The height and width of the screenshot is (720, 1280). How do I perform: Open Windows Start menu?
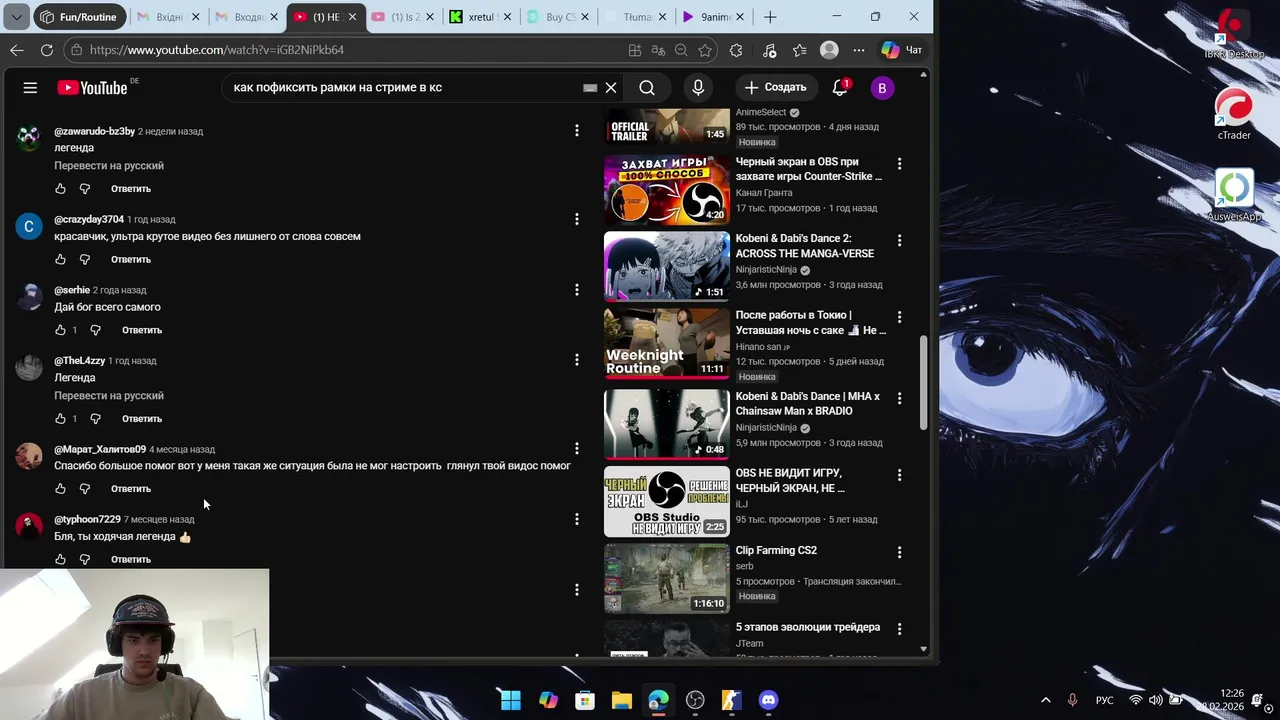511,700
